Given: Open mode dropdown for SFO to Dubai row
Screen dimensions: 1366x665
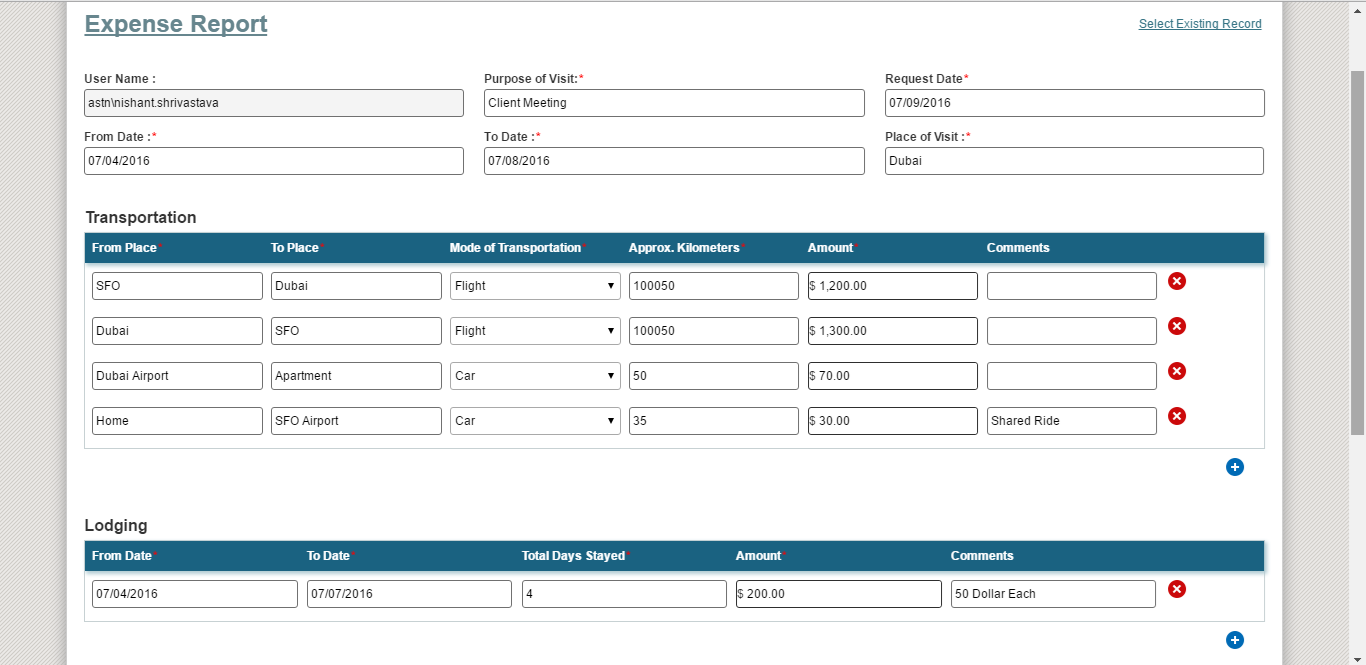Looking at the screenshot, I should [x=535, y=286].
